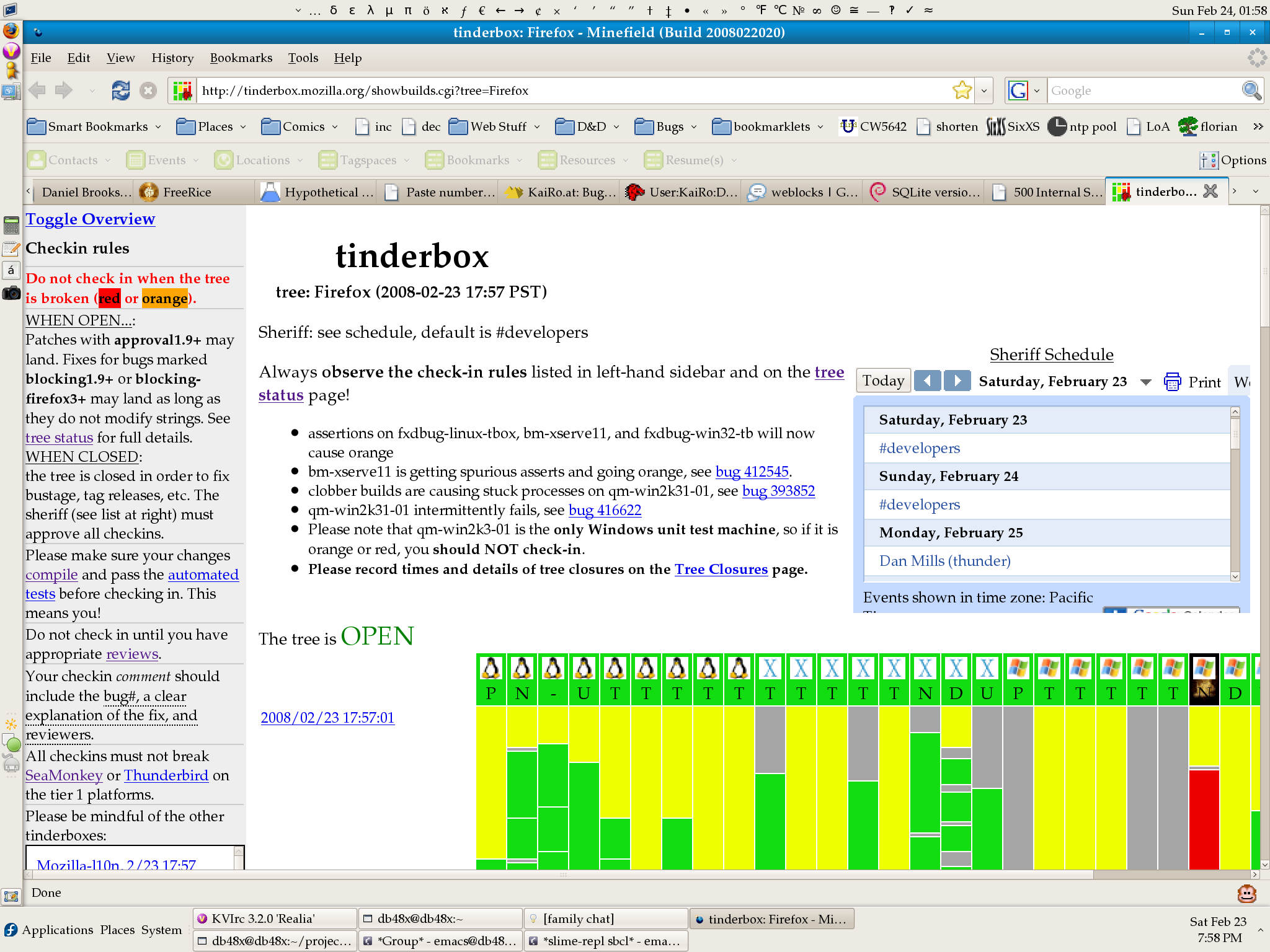The height and width of the screenshot is (952, 1270).
Task: Open the Tree Closures link
Action: tap(721, 569)
